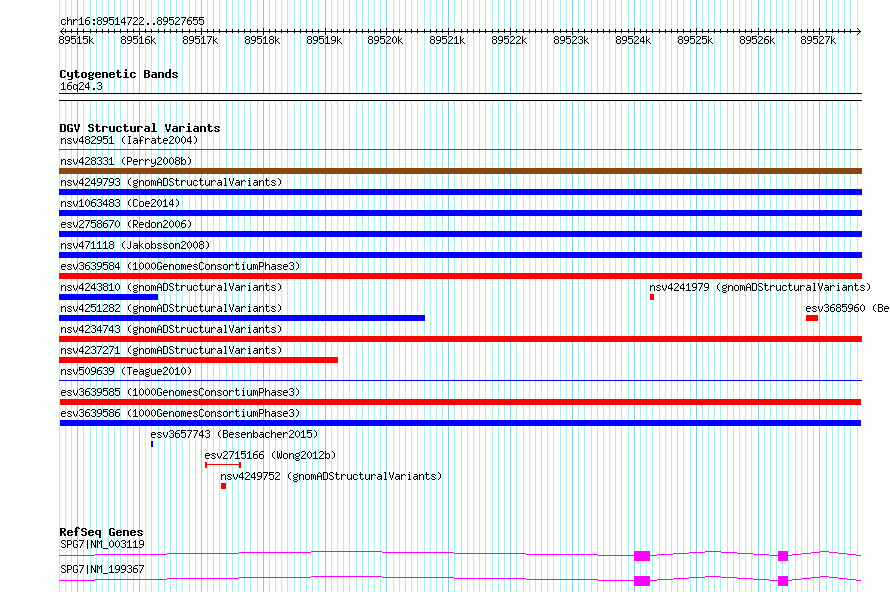This screenshot has width=890, height=592.
Task: Click esv3639584 1000Genomes variant label
Action: click(180, 266)
